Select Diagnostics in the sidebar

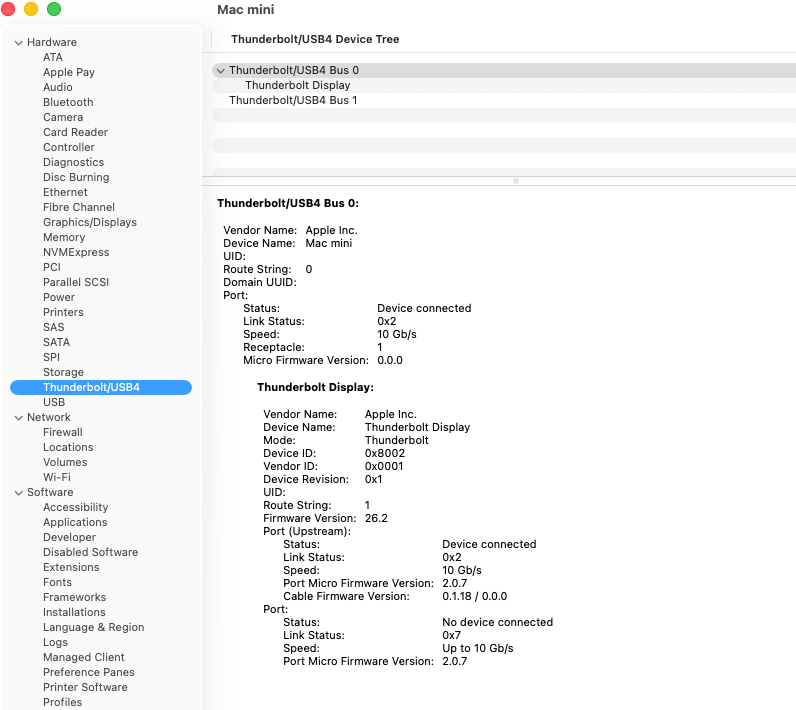(74, 162)
